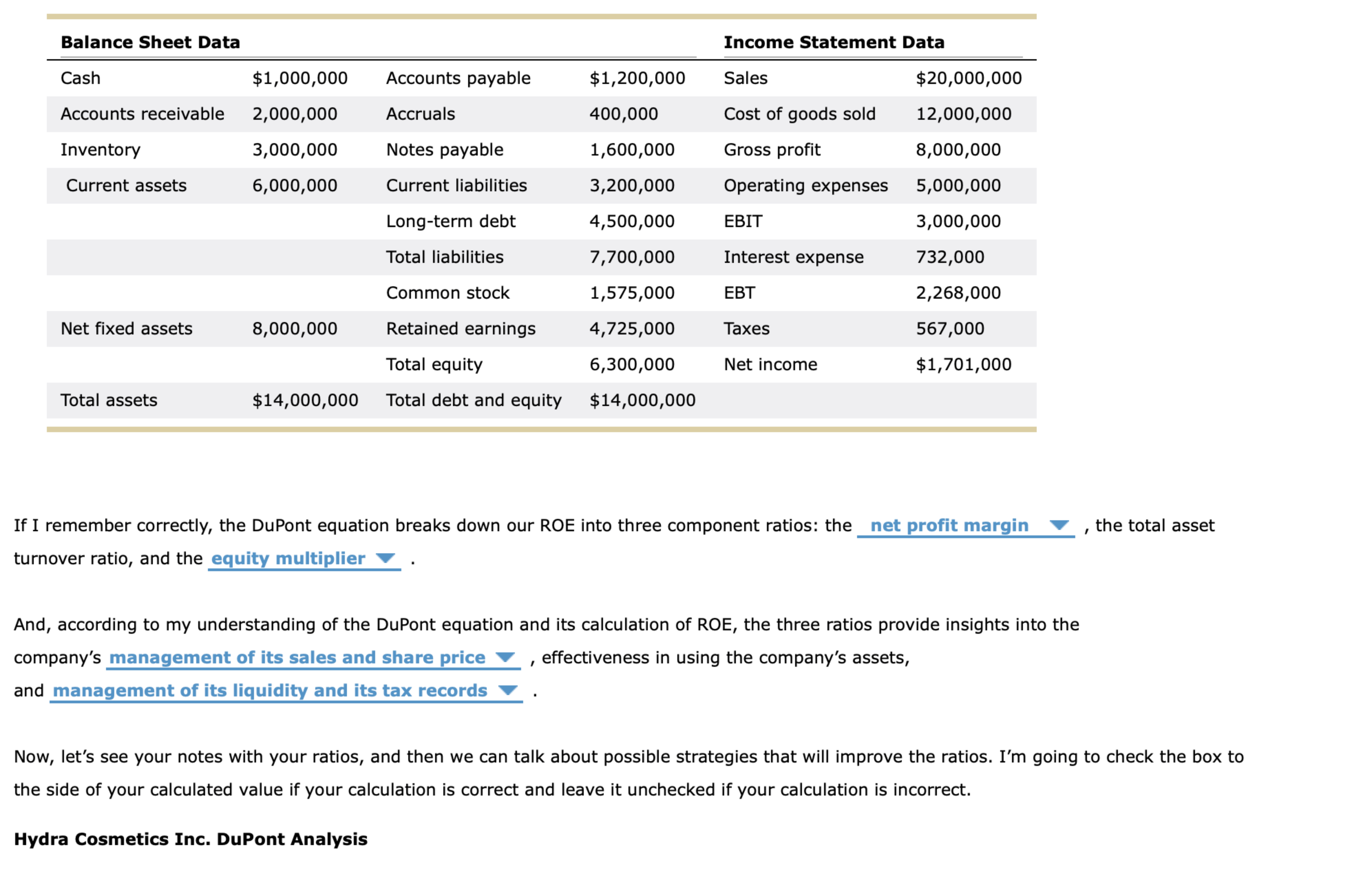Select the Sales value $20,000,000
The width and height of the screenshot is (1363, 896).
click(x=969, y=78)
